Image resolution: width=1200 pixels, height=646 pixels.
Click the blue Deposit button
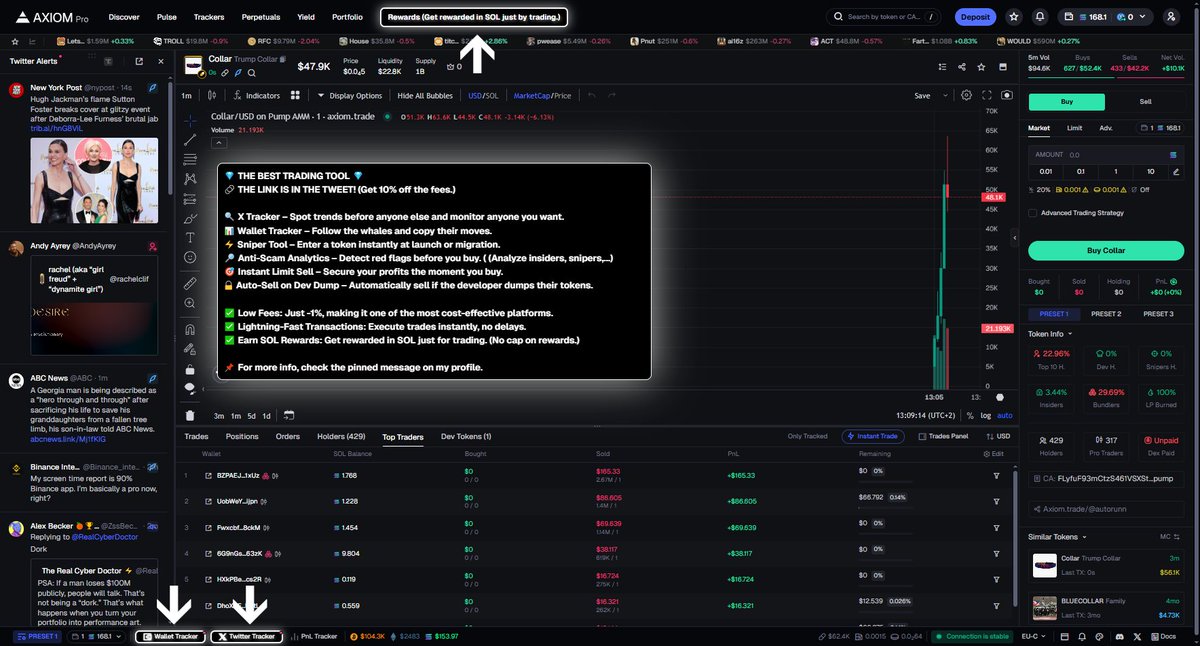point(974,17)
